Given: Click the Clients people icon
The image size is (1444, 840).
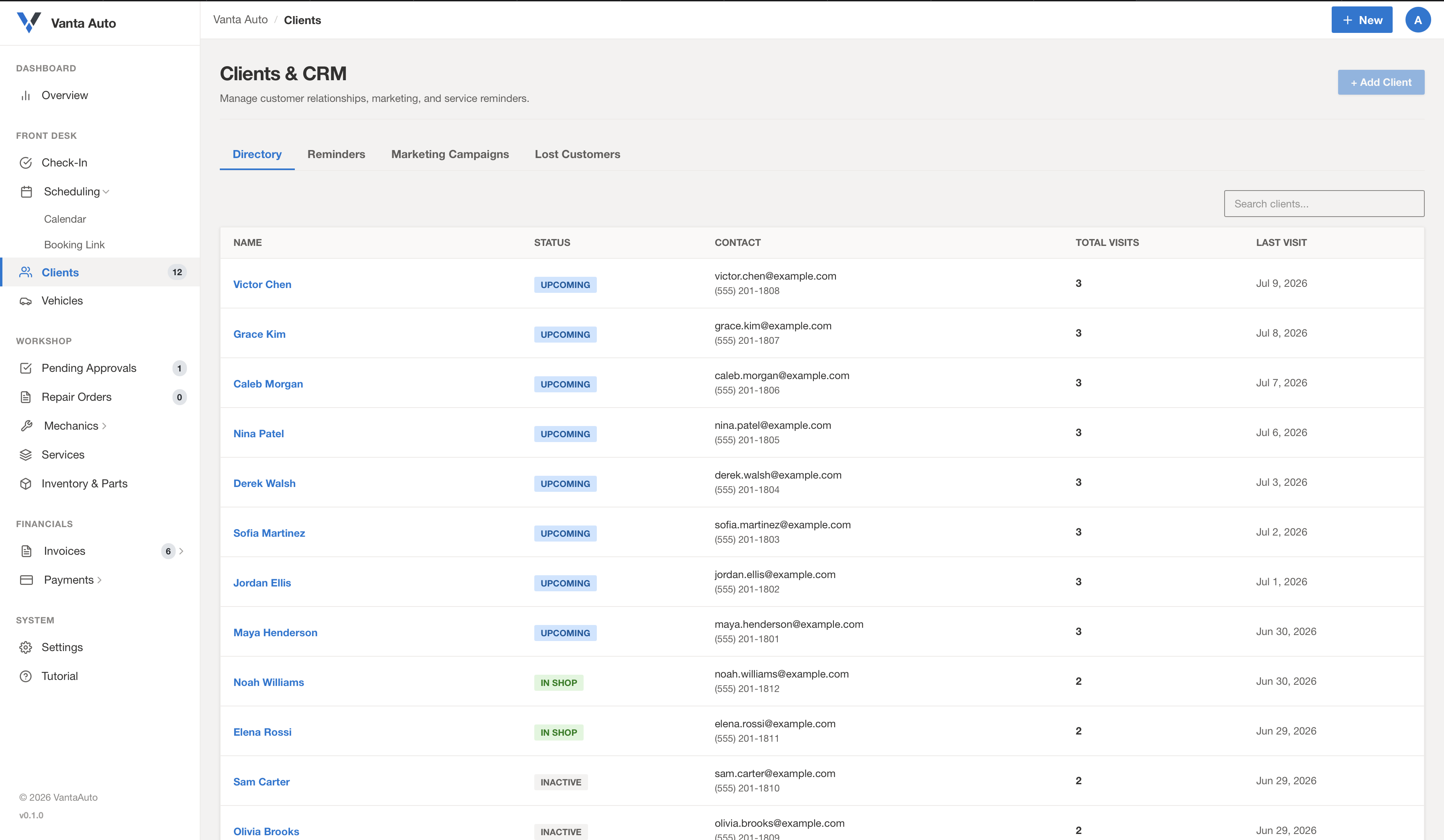Looking at the screenshot, I should coord(26,272).
